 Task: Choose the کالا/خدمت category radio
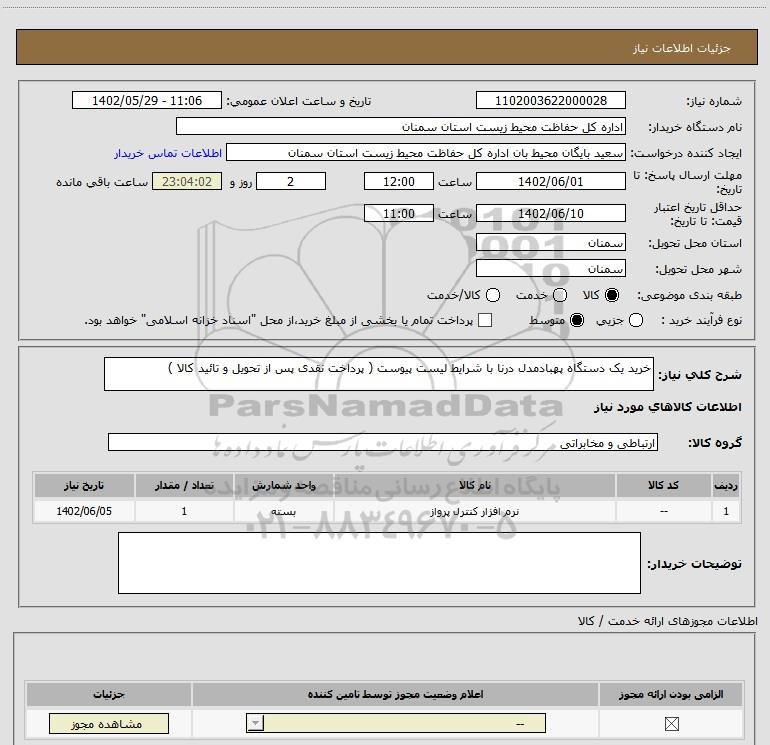(492, 295)
